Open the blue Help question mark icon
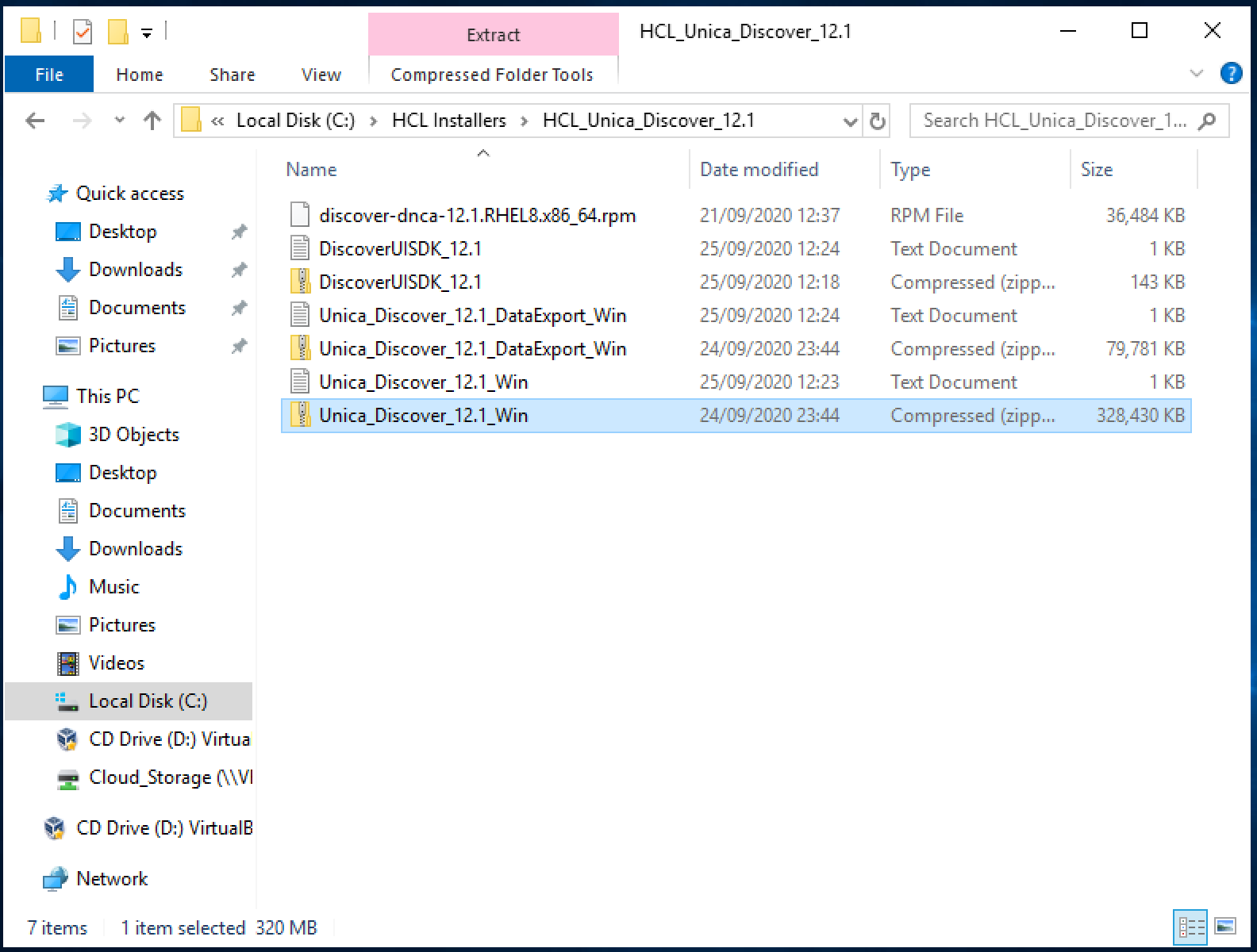The image size is (1257, 952). 1231,74
